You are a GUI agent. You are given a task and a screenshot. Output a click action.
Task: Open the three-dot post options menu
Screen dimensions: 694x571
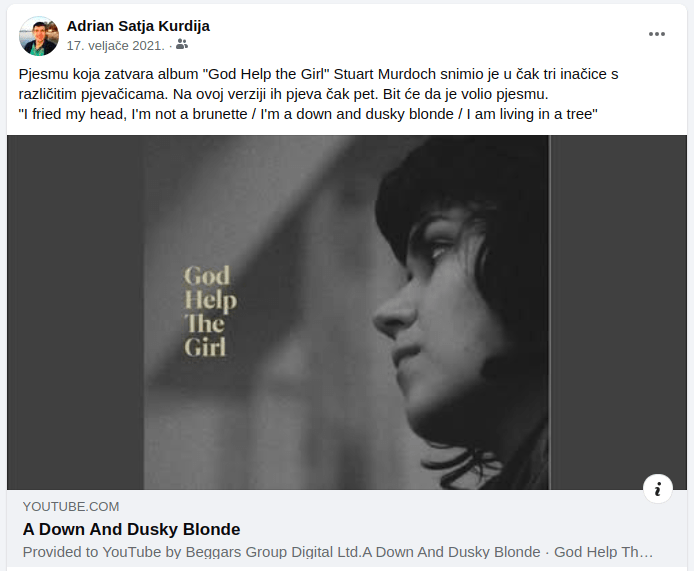point(656,34)
